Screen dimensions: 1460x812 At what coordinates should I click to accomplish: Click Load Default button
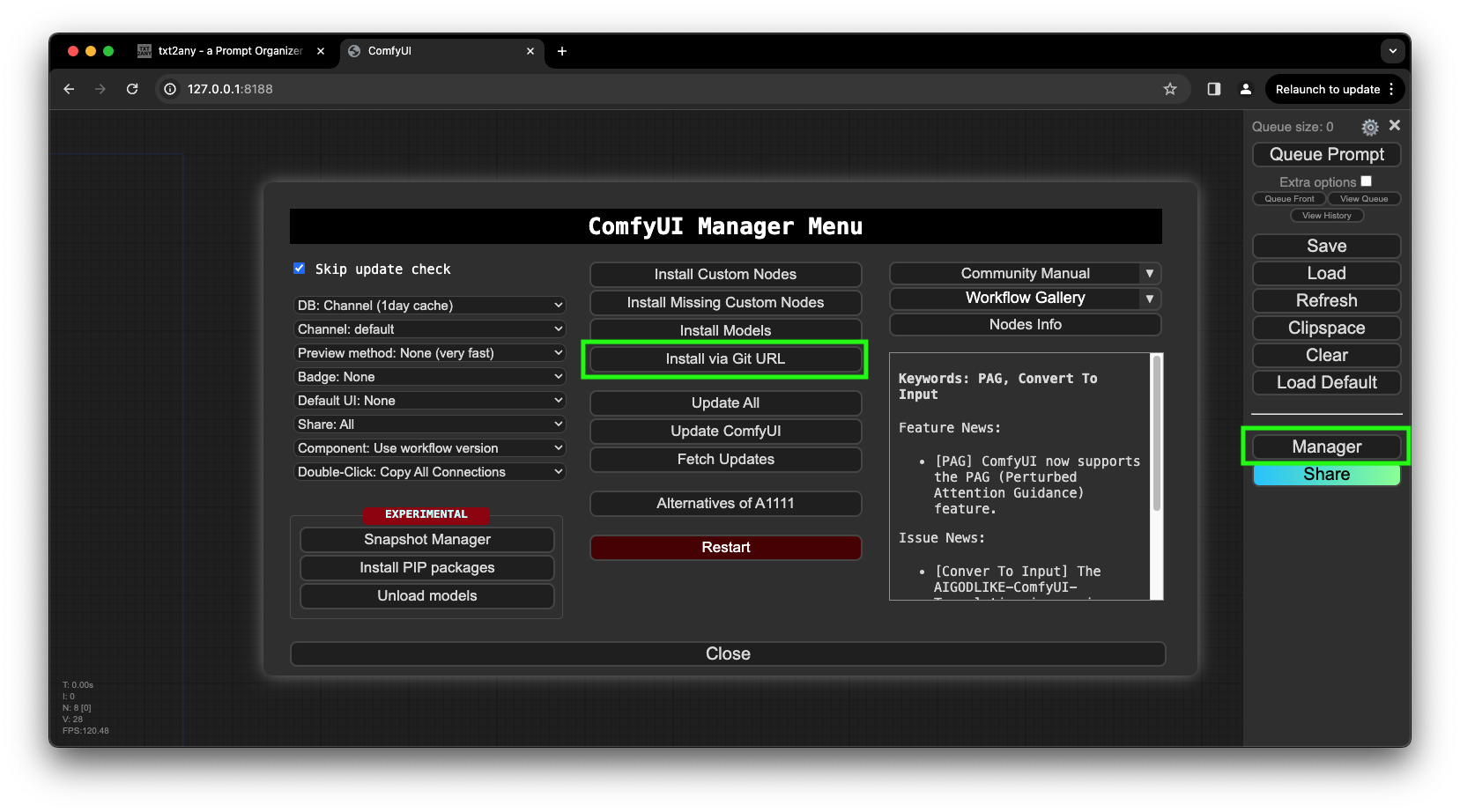click(1326, 383)
